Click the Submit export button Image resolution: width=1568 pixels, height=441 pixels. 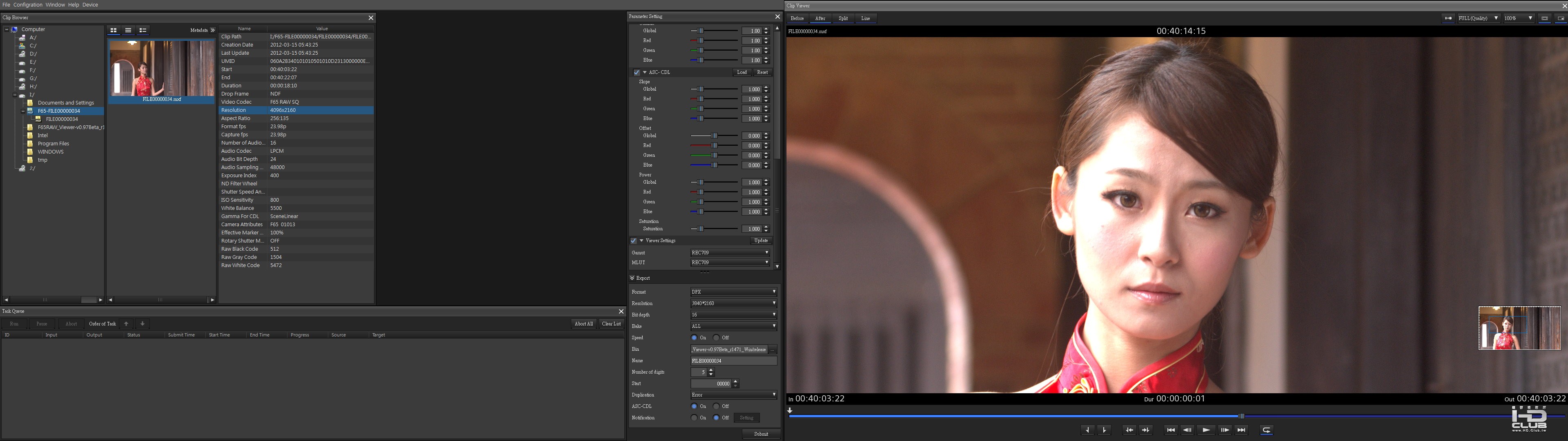tap(761, 434)
